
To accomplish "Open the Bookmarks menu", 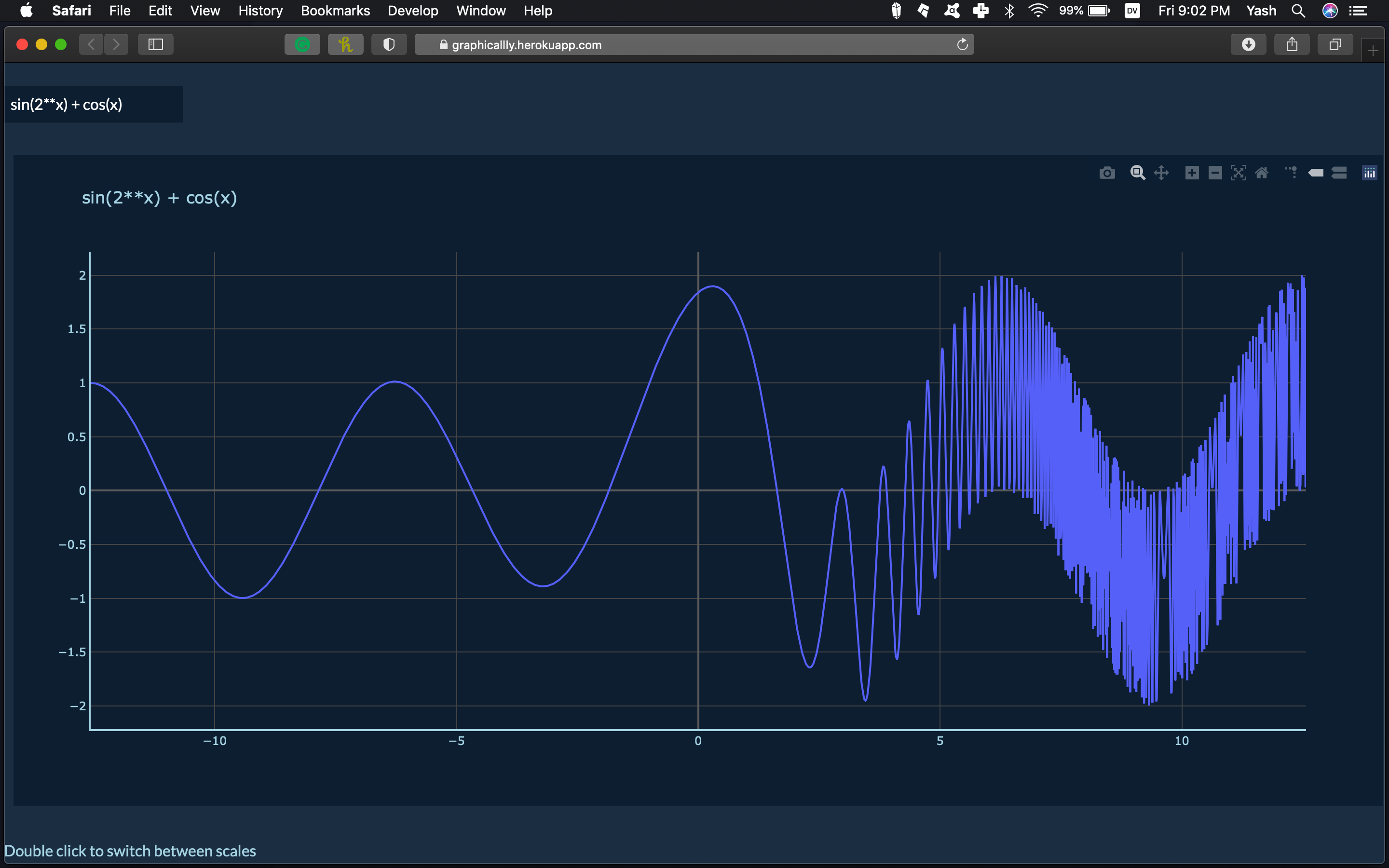I will coord(335,10).
